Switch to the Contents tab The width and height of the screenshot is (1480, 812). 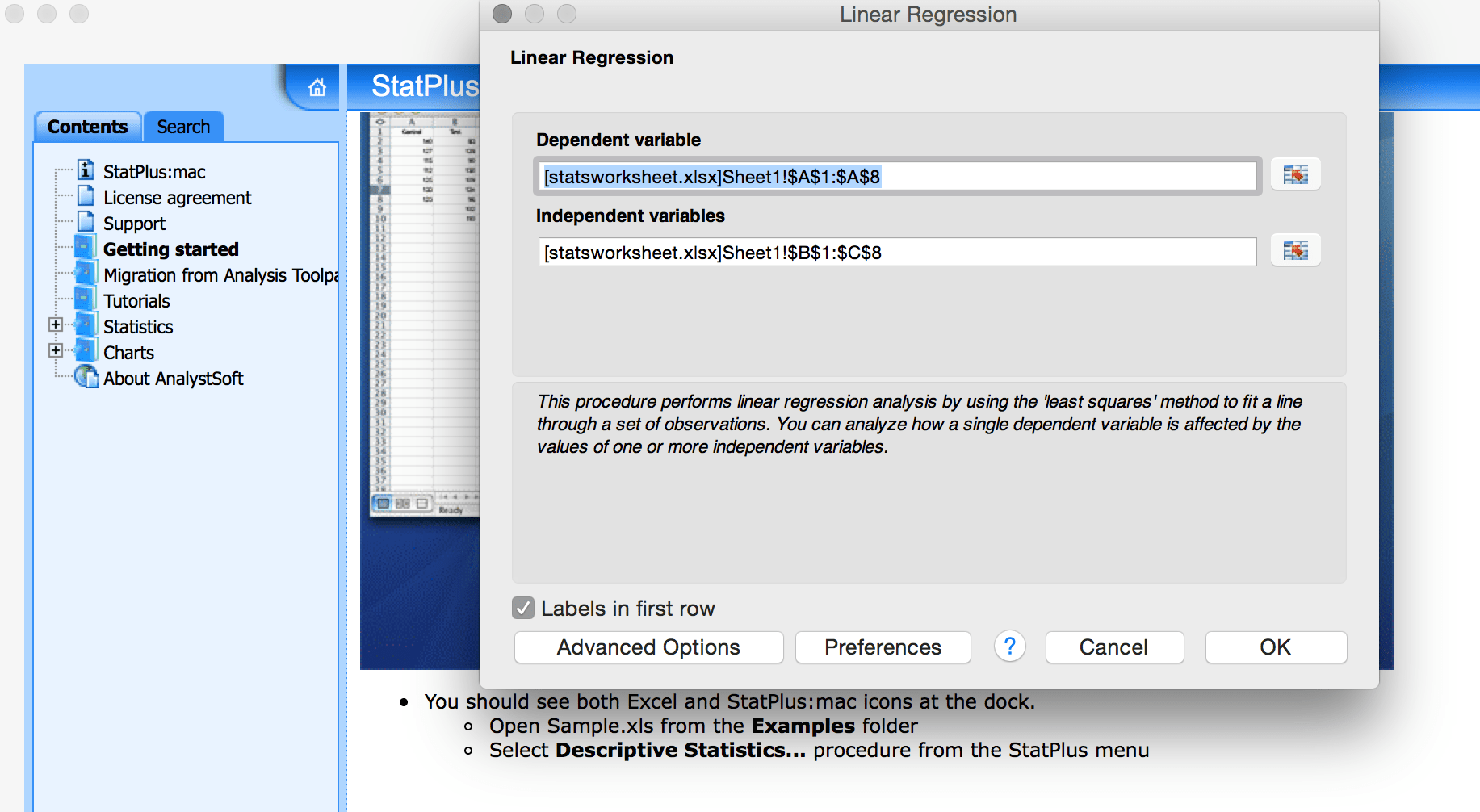88,127
